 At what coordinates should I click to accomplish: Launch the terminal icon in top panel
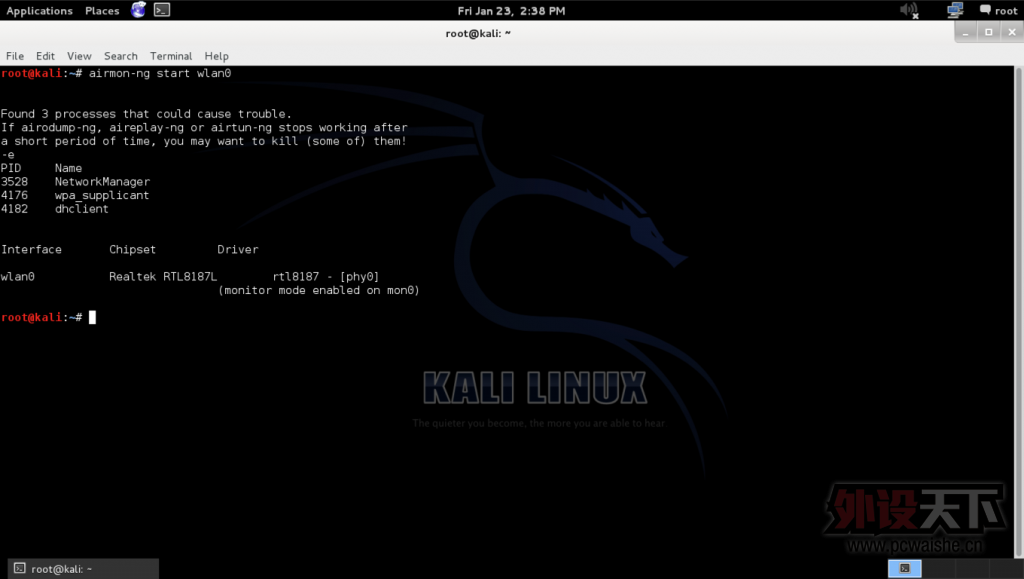(161, 10)
